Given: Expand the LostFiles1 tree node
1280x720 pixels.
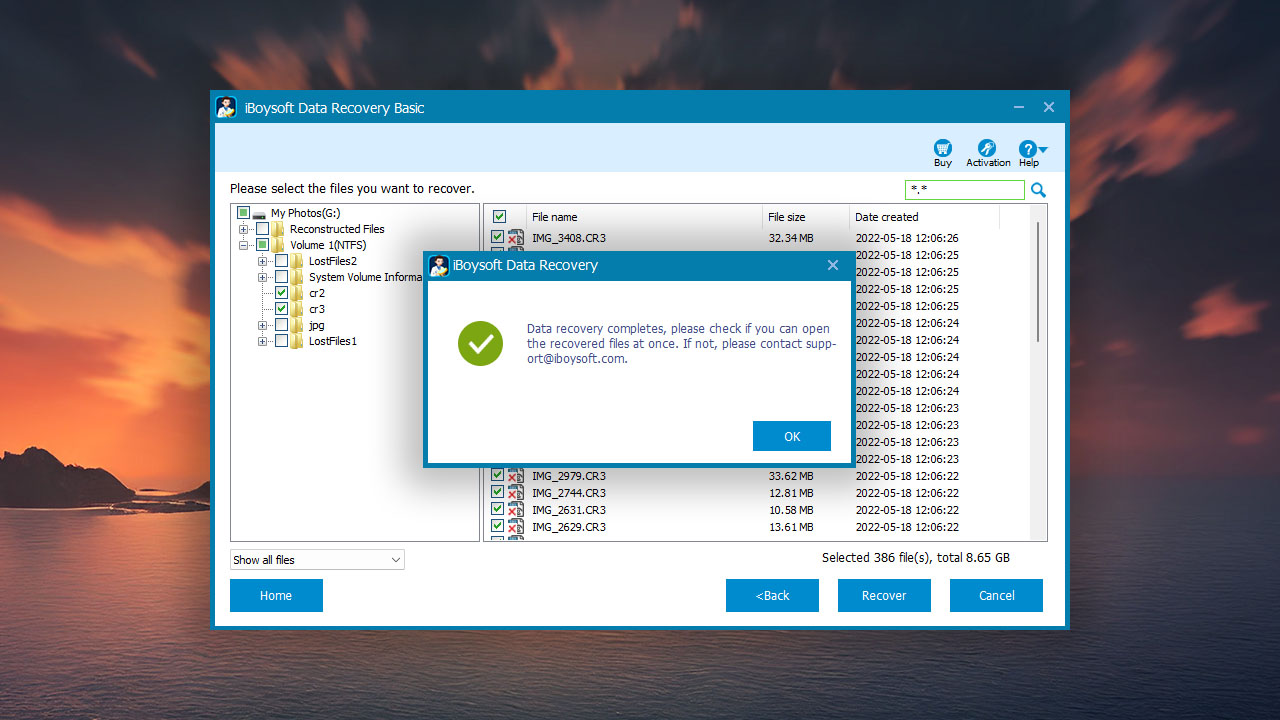Looking at the screenshot, I should click(262, 341).
